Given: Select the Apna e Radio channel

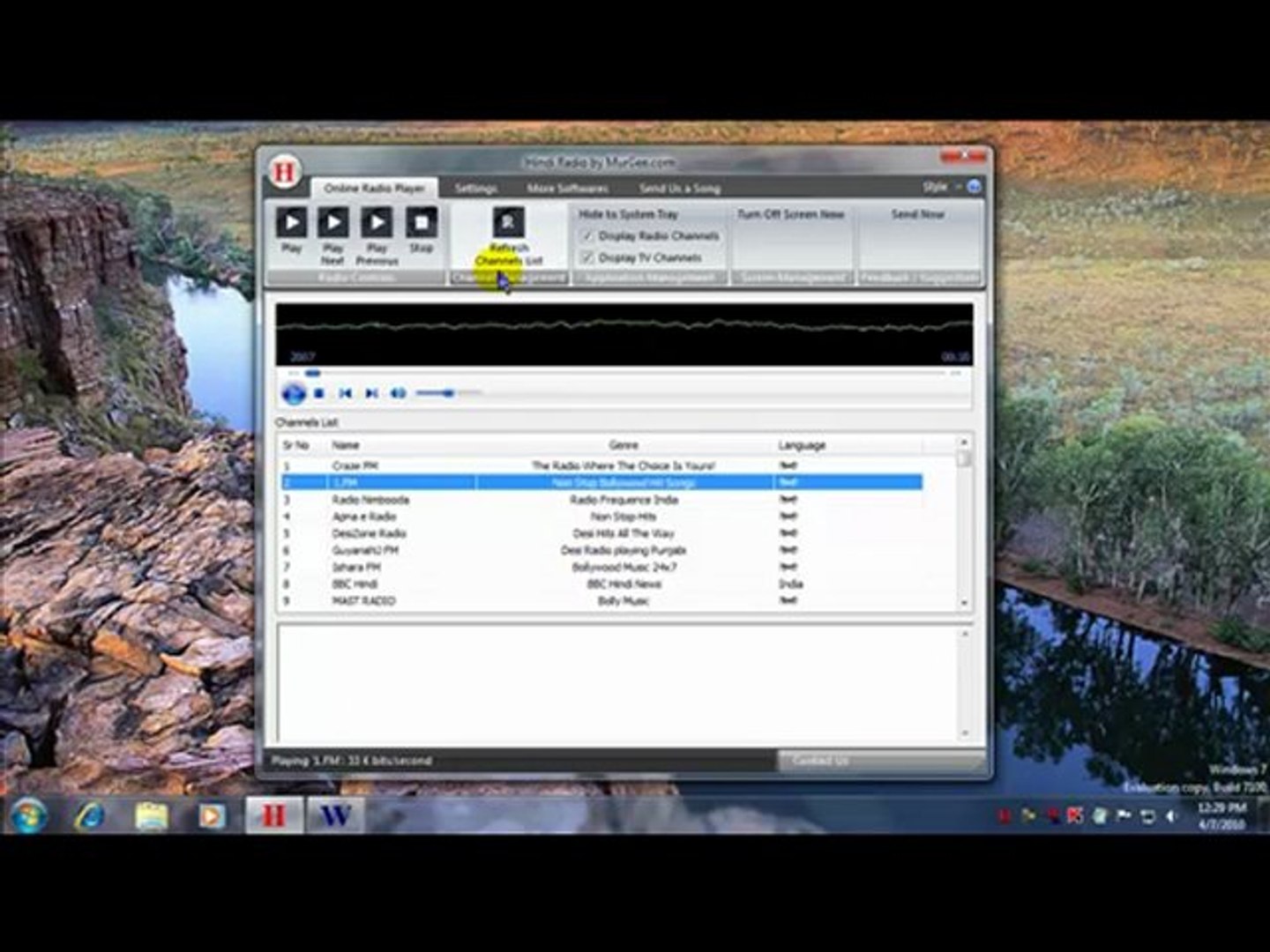Looking at the screenshot, I should [x=601, y=517].
